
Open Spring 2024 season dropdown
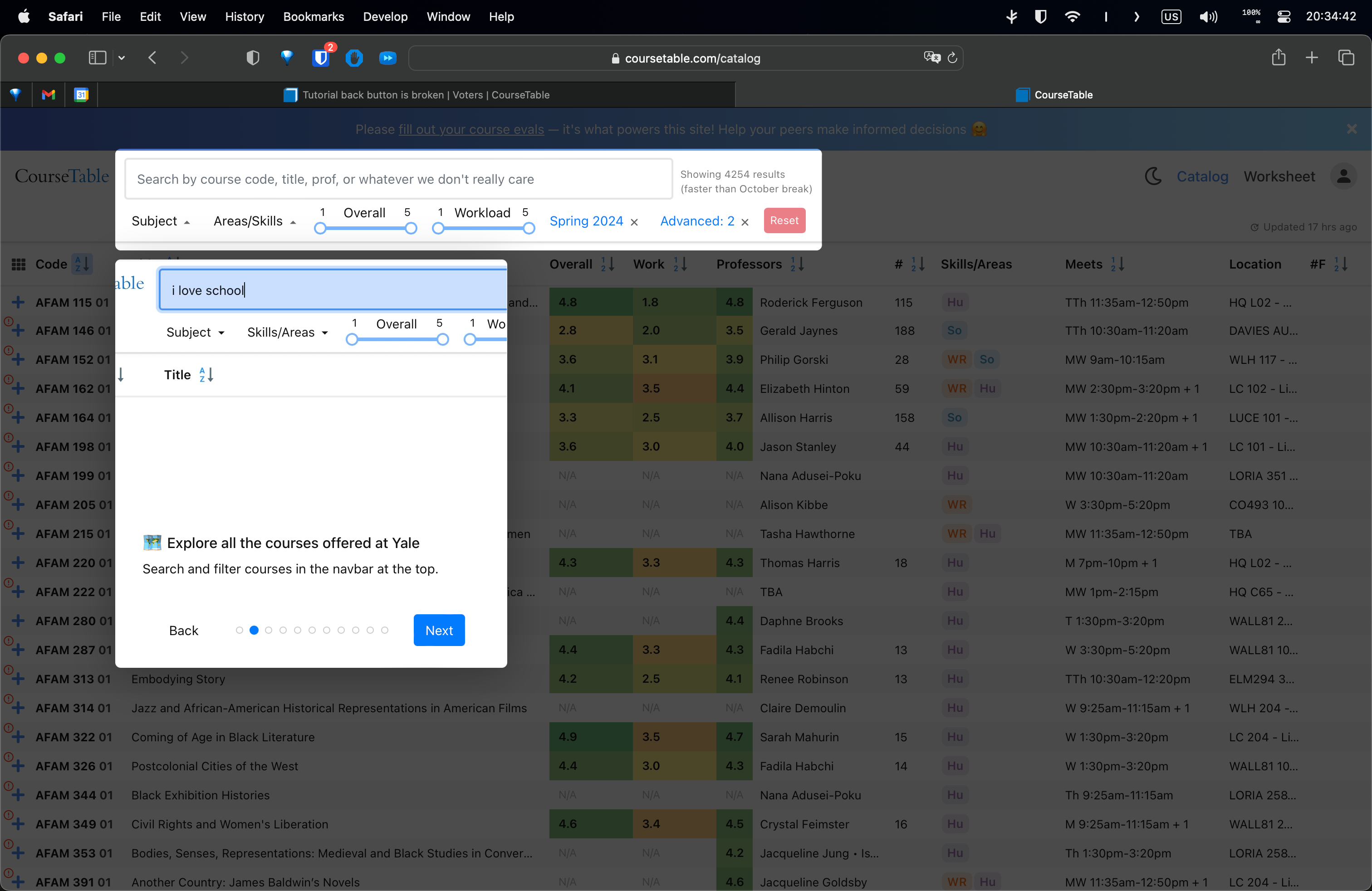point(586,221)
